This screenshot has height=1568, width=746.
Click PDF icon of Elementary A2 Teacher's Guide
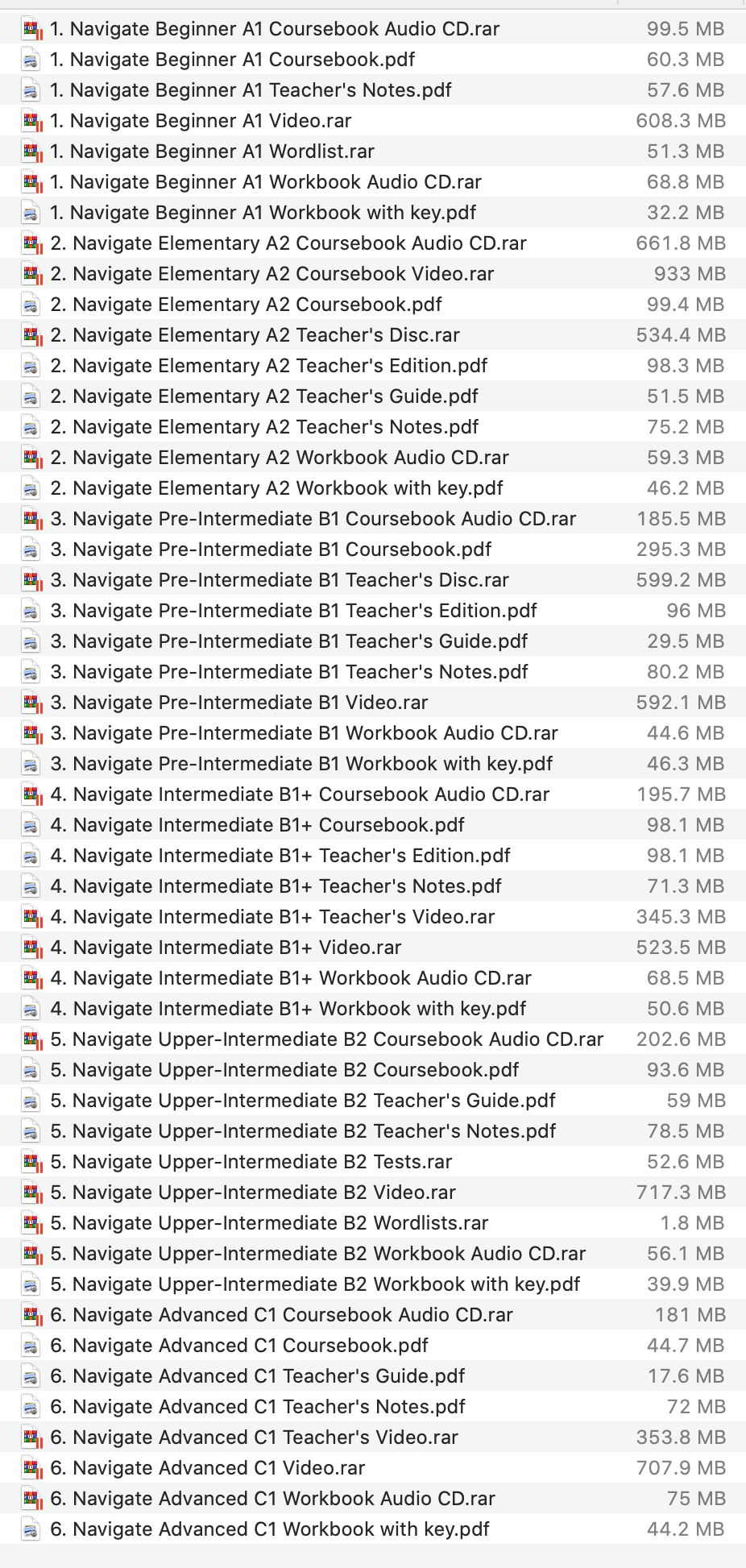coord(31,397)
